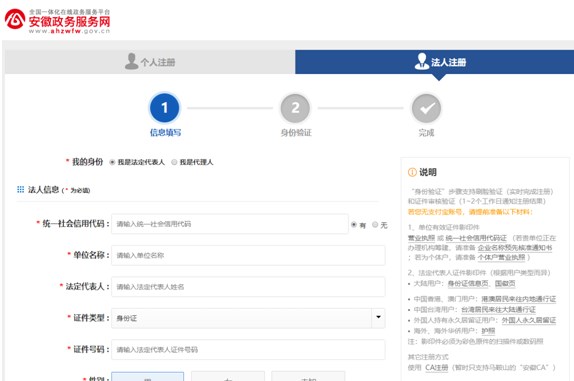Open the 国徽页 link
The height and width of the screenshot is (381, 574).
pos(505,283)
